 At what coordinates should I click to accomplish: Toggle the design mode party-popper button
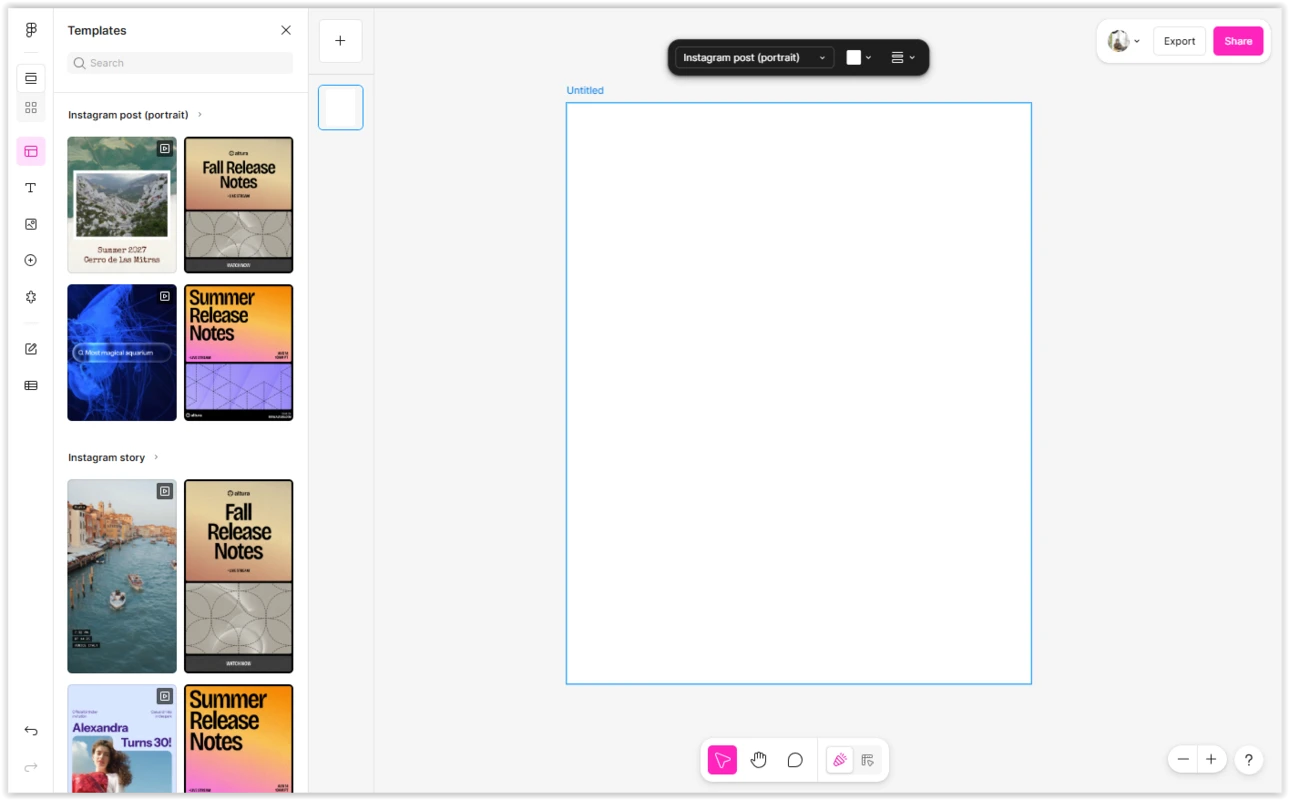tap(840, 760)
